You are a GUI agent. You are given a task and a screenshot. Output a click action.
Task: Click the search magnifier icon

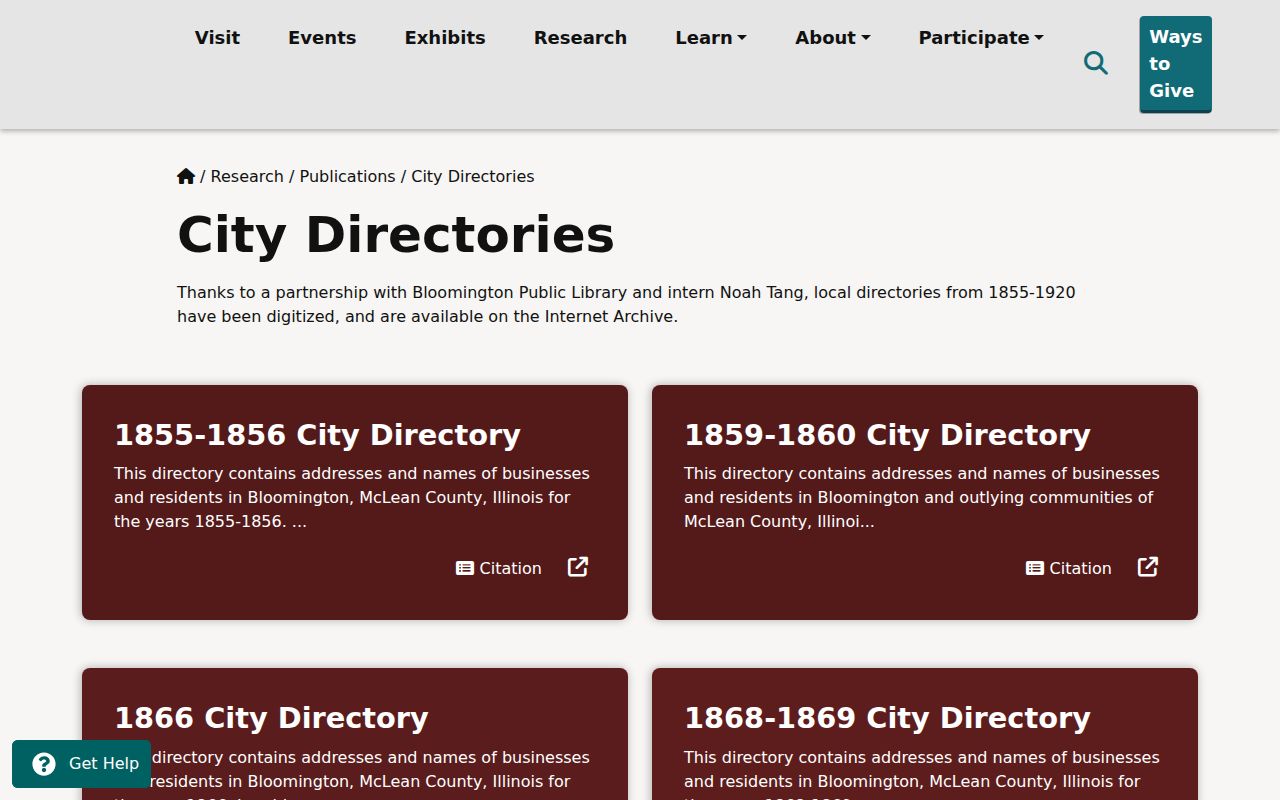click(x=1096, y=63)
